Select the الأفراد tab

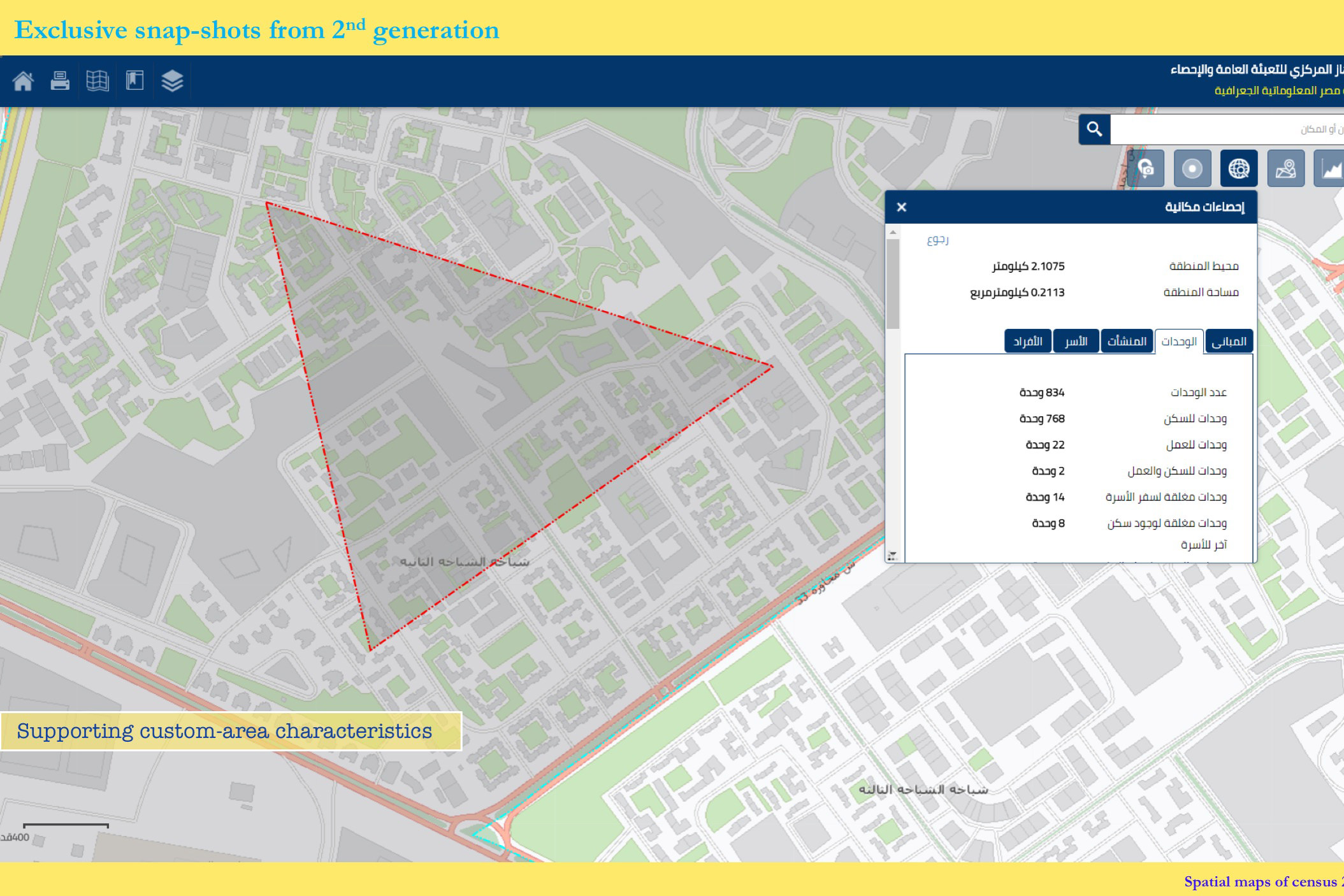1028,342
